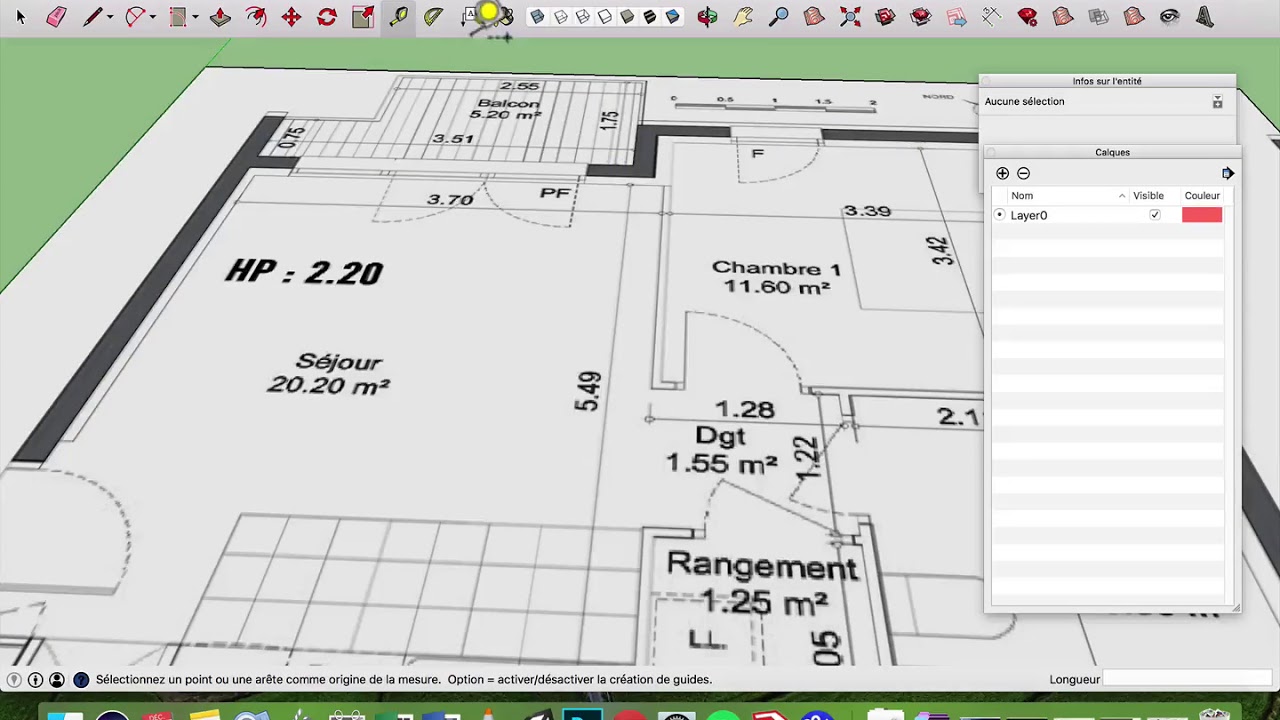Activate the Push/Pull tool
The image size is (1280, 720).
point(221,17)
